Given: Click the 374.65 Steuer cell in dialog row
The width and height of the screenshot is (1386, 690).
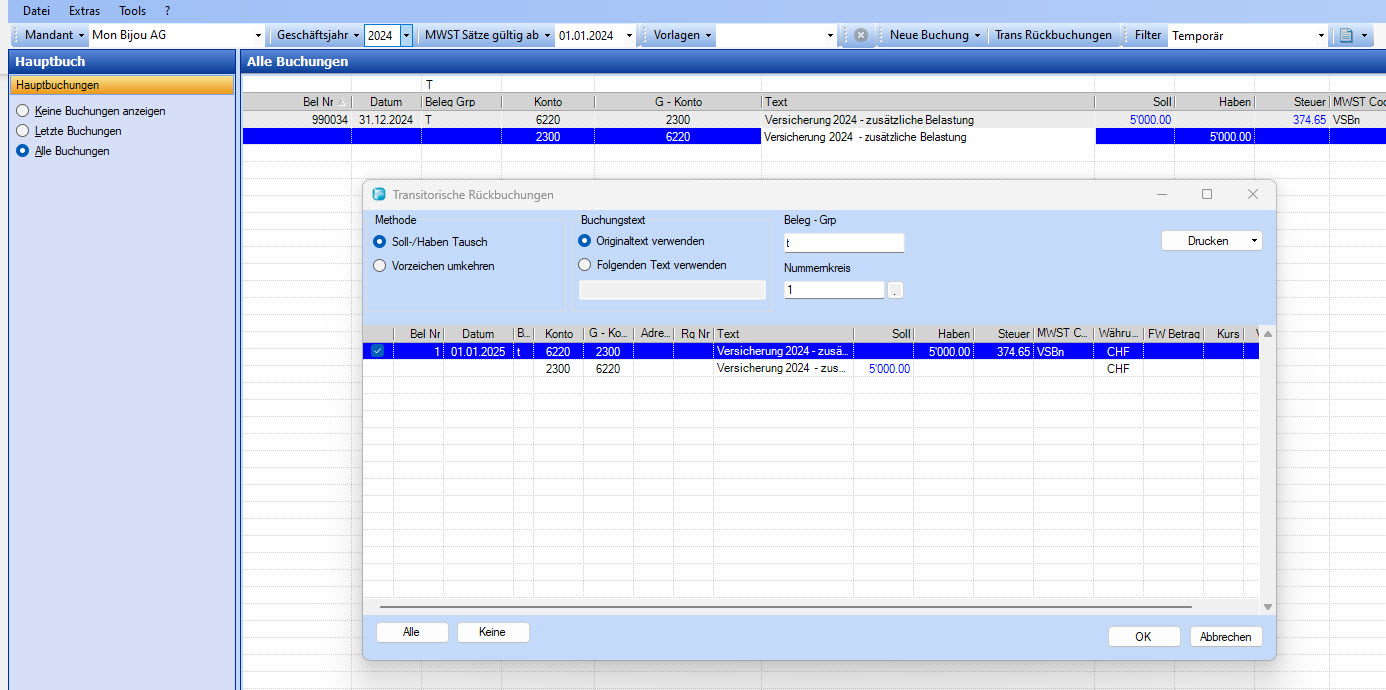Looking at the screenshot, I should (x=1003, y=351).
